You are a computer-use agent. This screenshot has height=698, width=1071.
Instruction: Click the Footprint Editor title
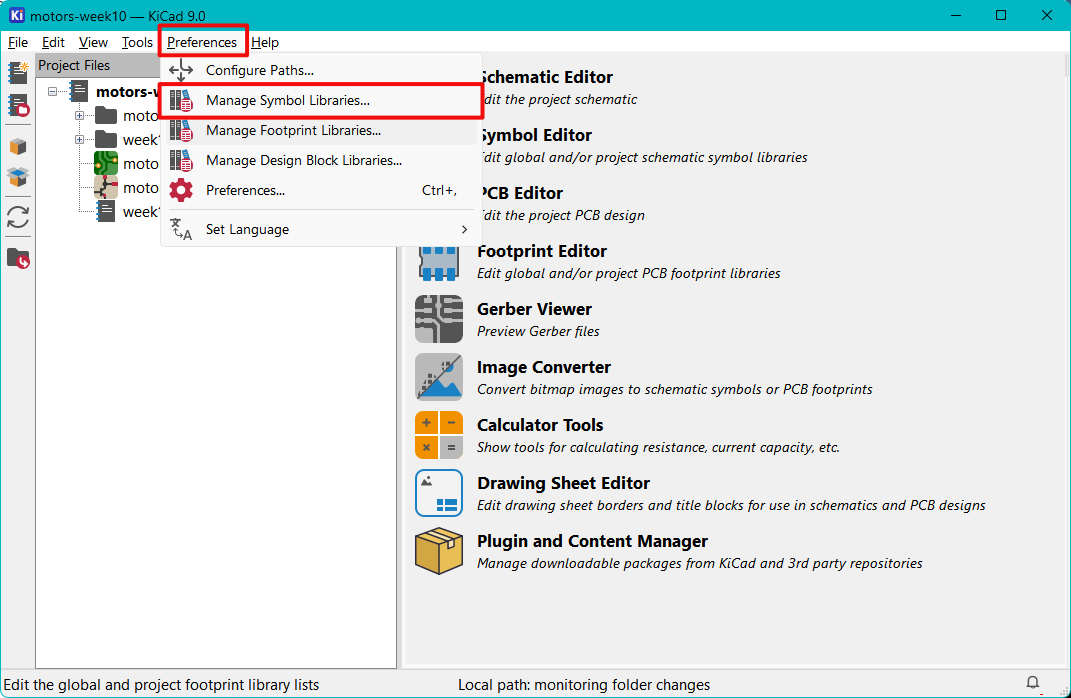tap(542, 251)
